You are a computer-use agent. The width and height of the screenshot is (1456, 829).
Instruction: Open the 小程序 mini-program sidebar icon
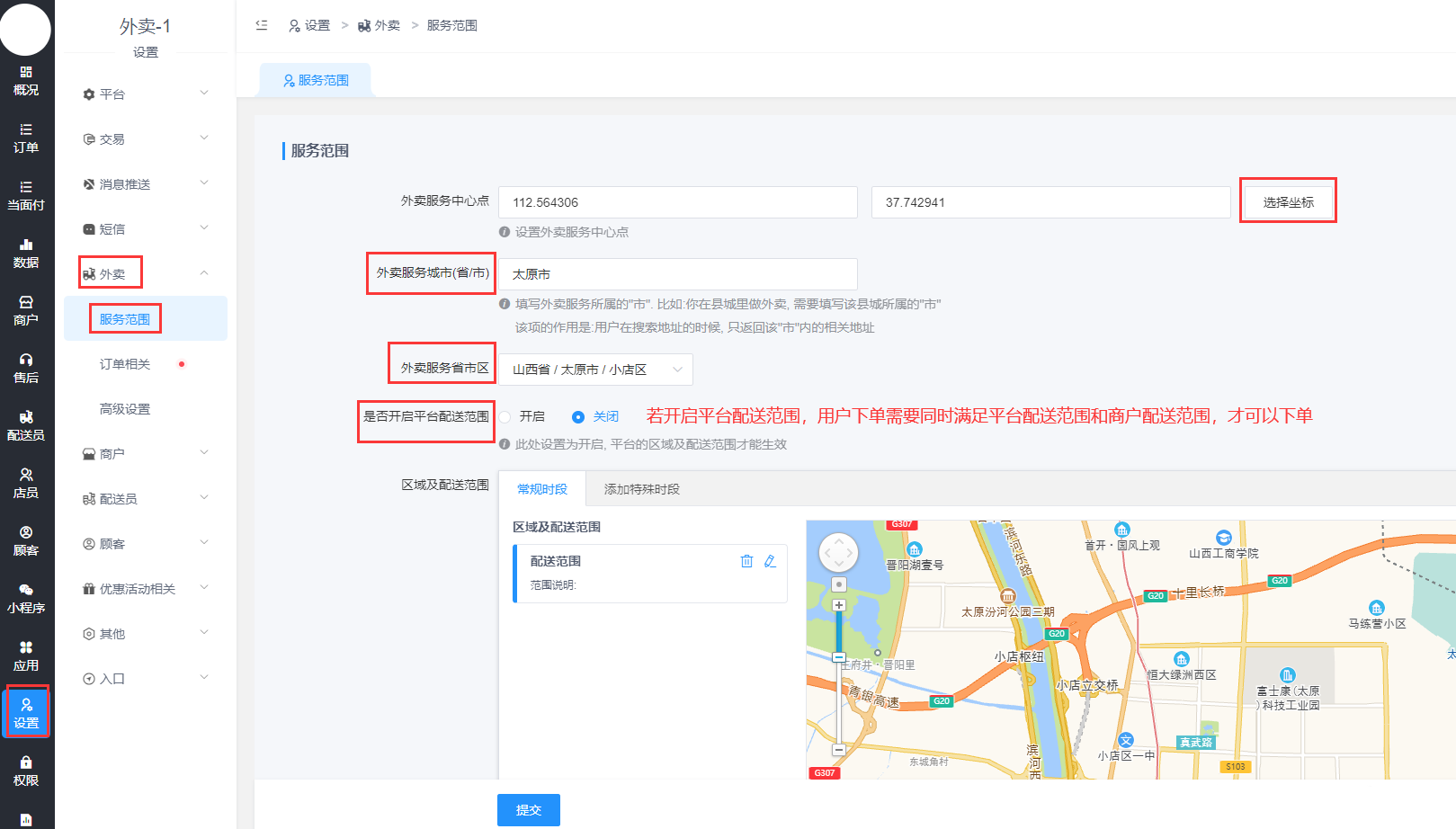pyautogui.click(x=26, y=599)
